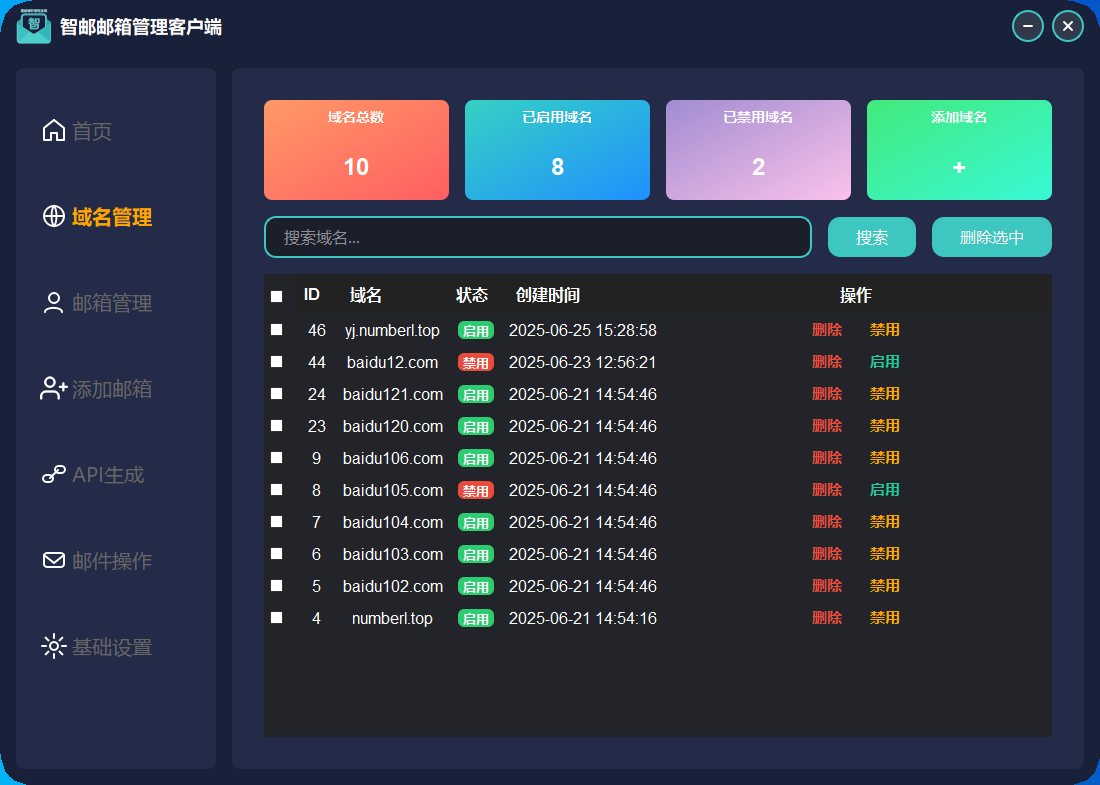Click the 智邮 app logo icon
This screenshot has width=1100, height=785.
click(x=34, y=26)
